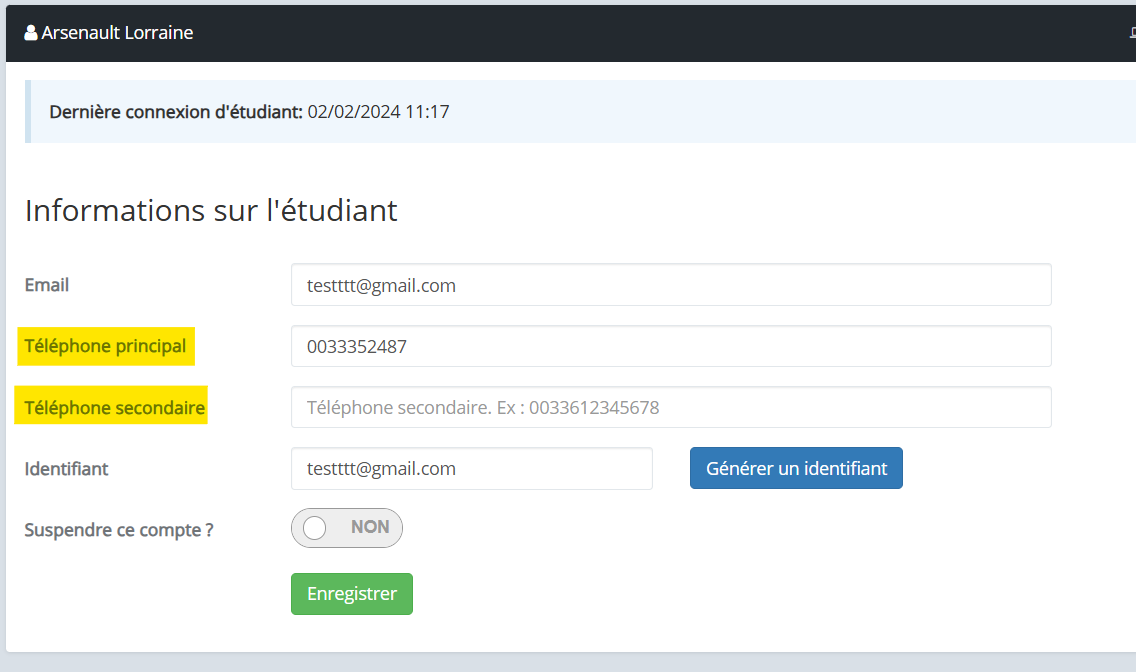
Task: Click the NON text on the suspend switch
Action: pos(370,527)
